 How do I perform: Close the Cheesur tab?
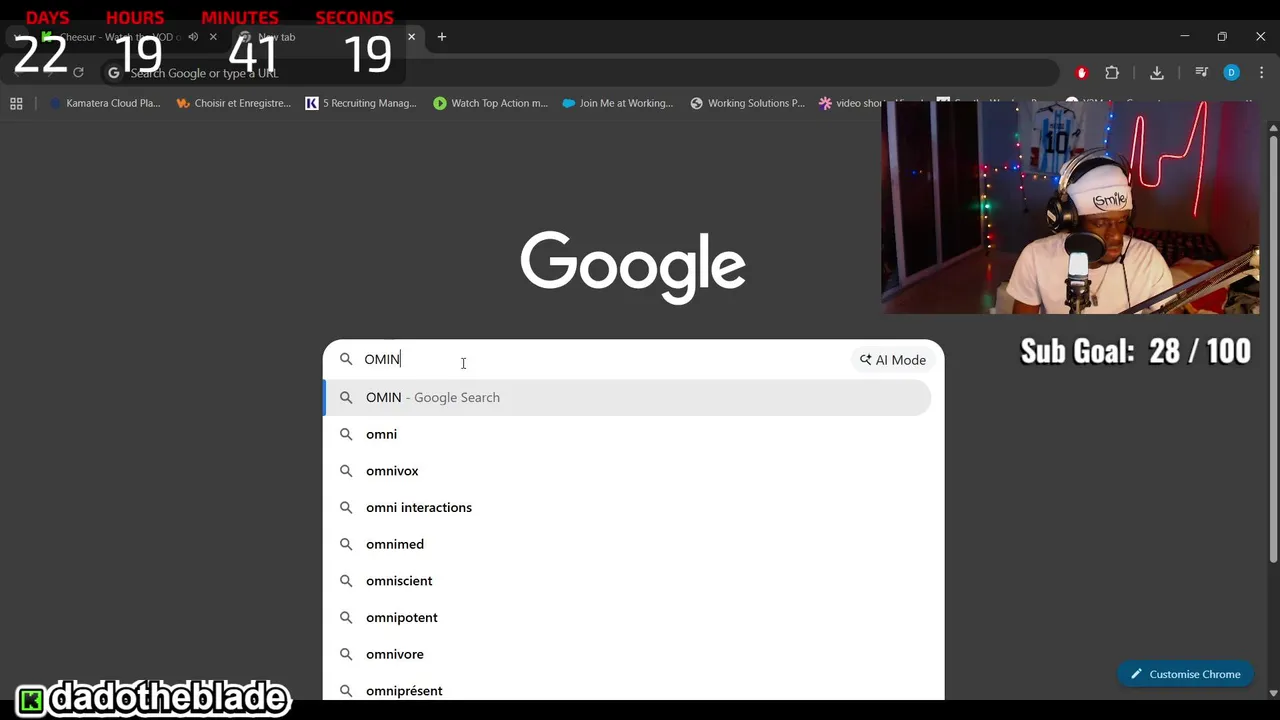(x=213, y=37)
